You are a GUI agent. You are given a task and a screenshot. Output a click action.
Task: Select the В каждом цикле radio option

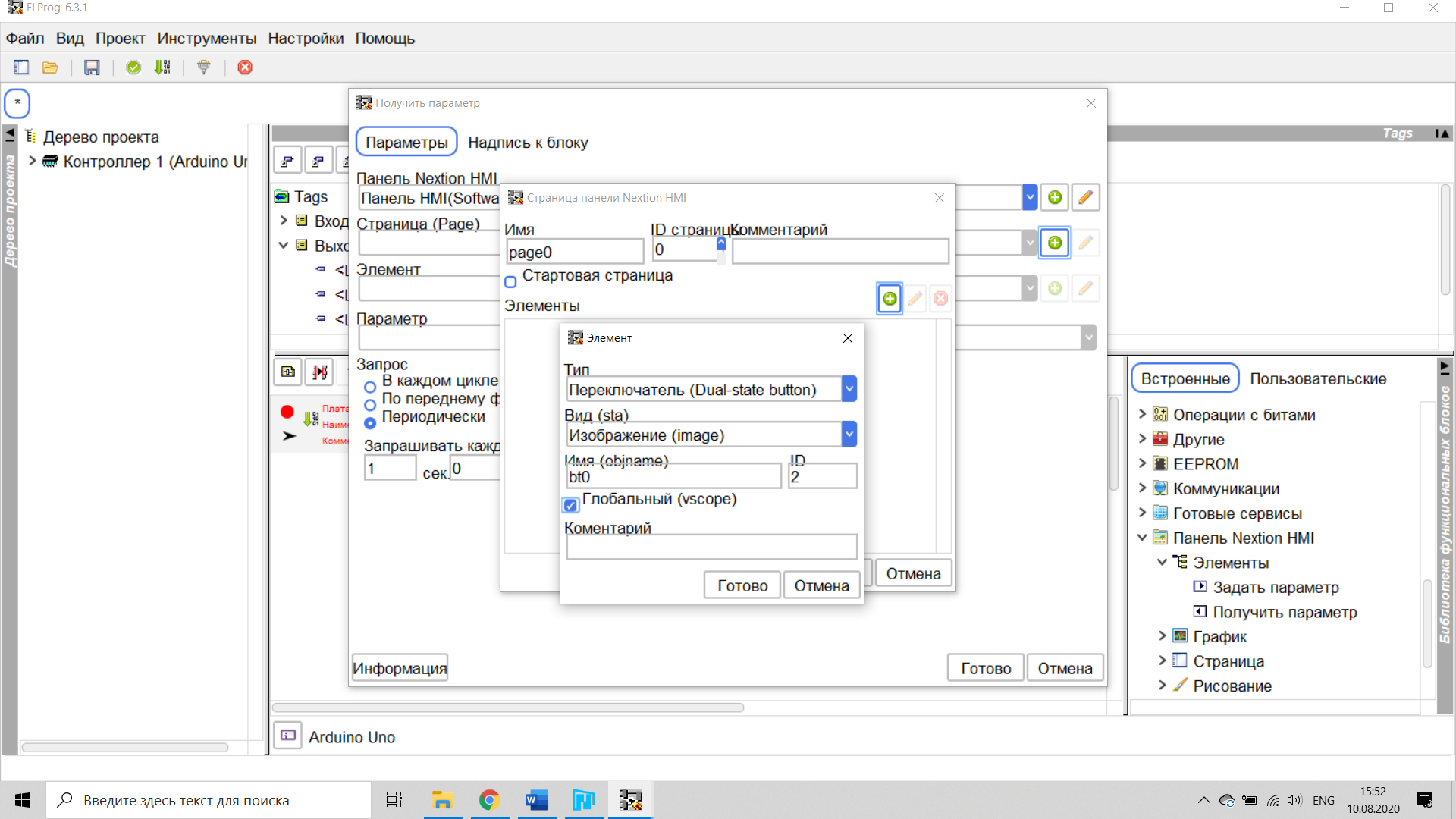coord(370,387)
